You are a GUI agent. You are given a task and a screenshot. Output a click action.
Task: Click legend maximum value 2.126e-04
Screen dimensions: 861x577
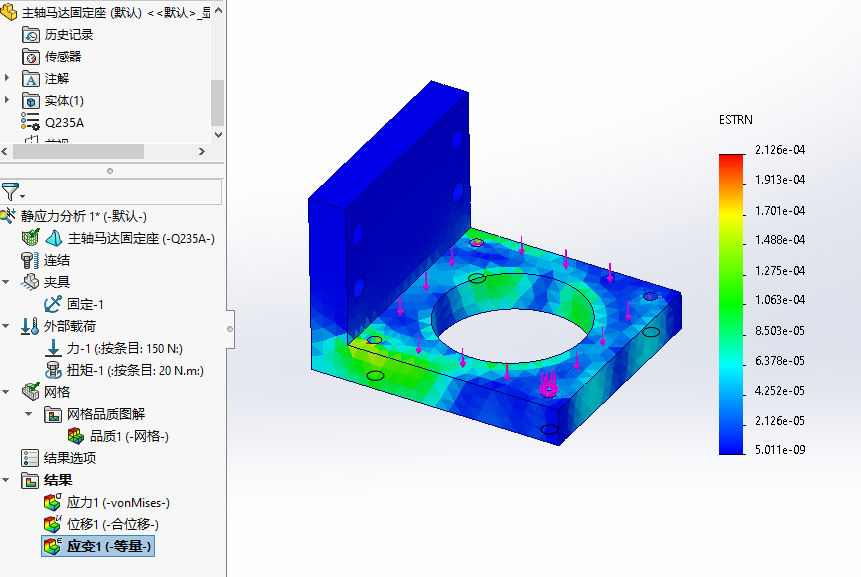(x=780, y=150)
